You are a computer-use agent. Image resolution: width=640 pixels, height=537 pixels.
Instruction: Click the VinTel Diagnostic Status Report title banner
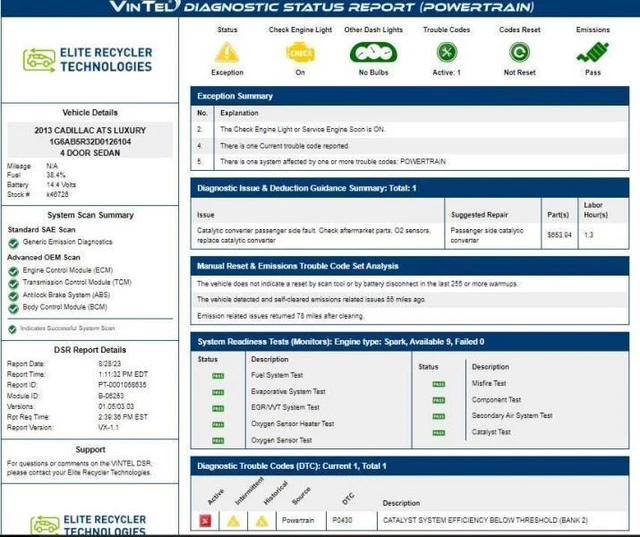click(322, 7)
